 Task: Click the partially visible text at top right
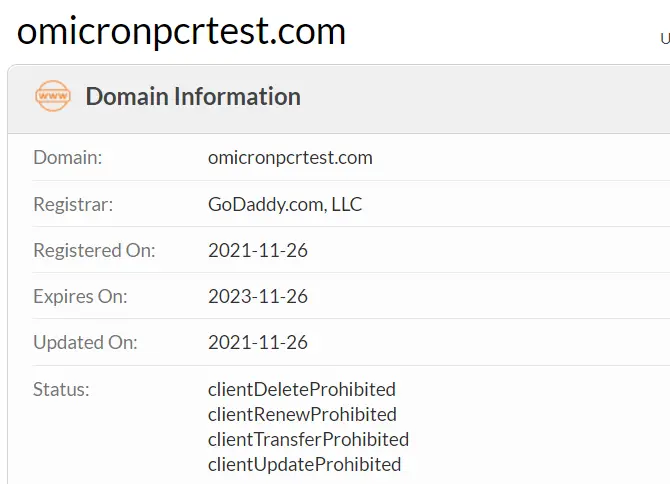coord(665,38)
